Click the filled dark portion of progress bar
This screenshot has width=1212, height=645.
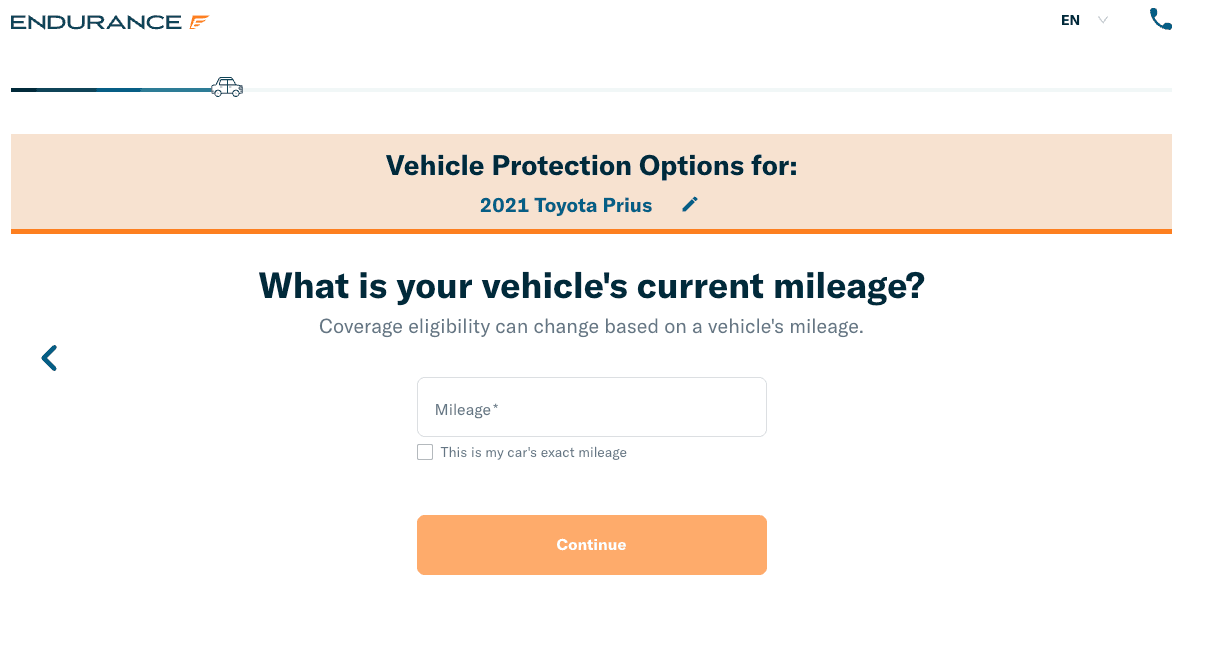click(x=100, y=90)
